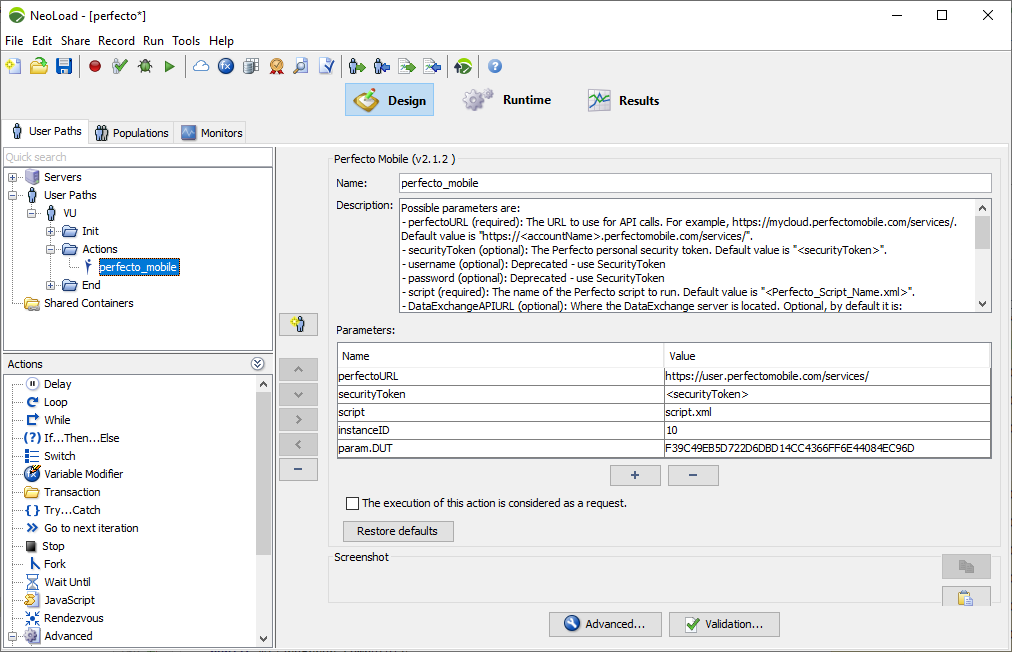Move element down with down-arrow button
Image resolution: width=1012 pixels, height=652 pixels.
(x=298, y=394)
